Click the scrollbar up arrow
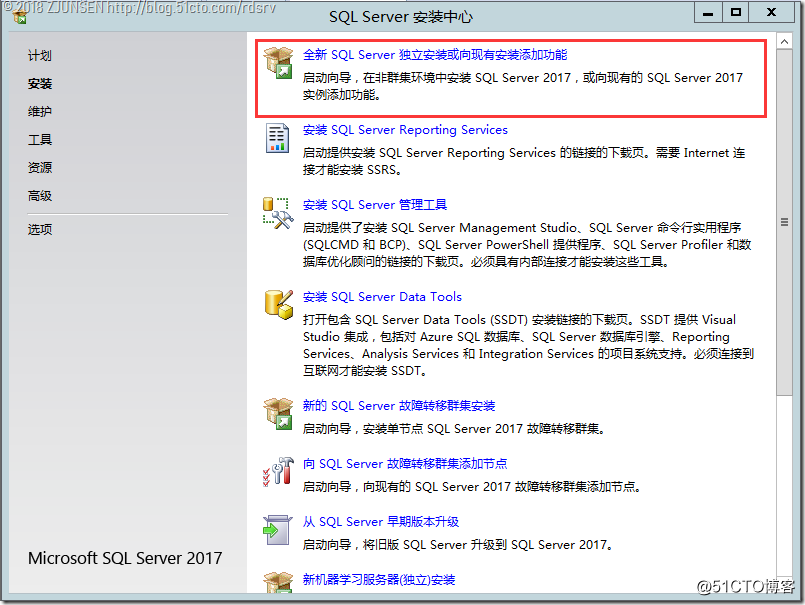 click(x=784, y=41)
